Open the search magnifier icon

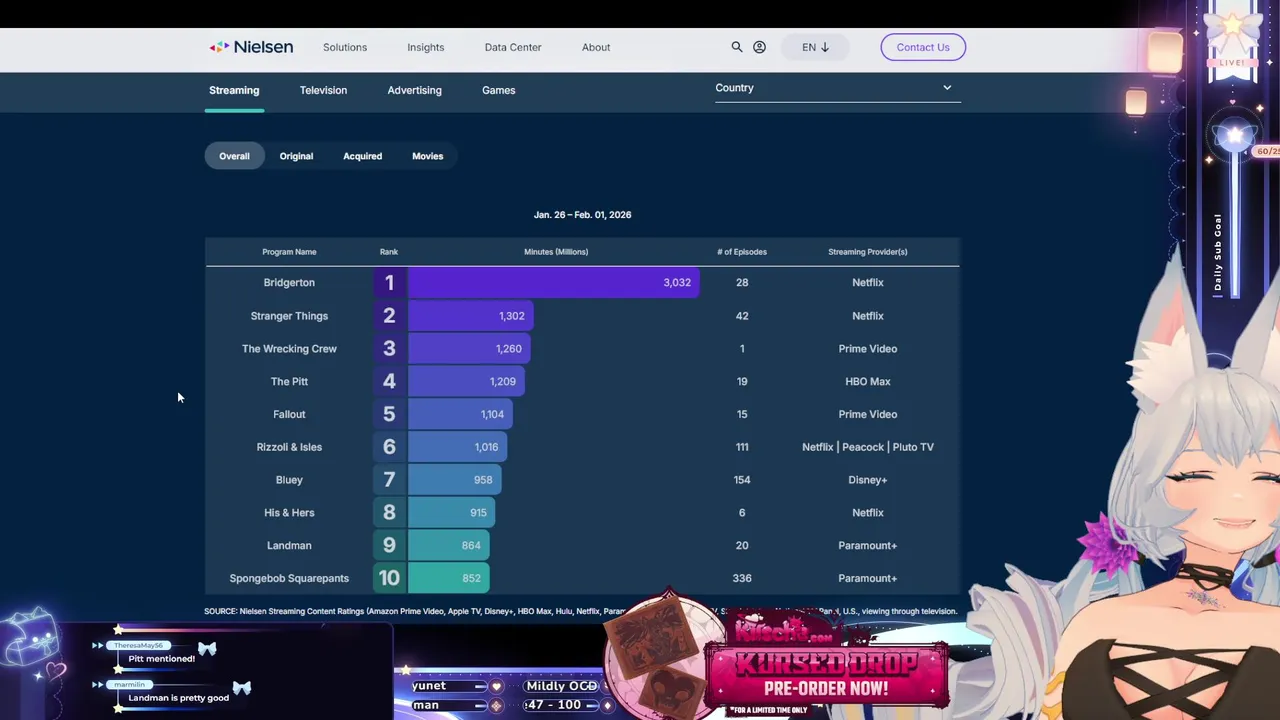point(737,47)
